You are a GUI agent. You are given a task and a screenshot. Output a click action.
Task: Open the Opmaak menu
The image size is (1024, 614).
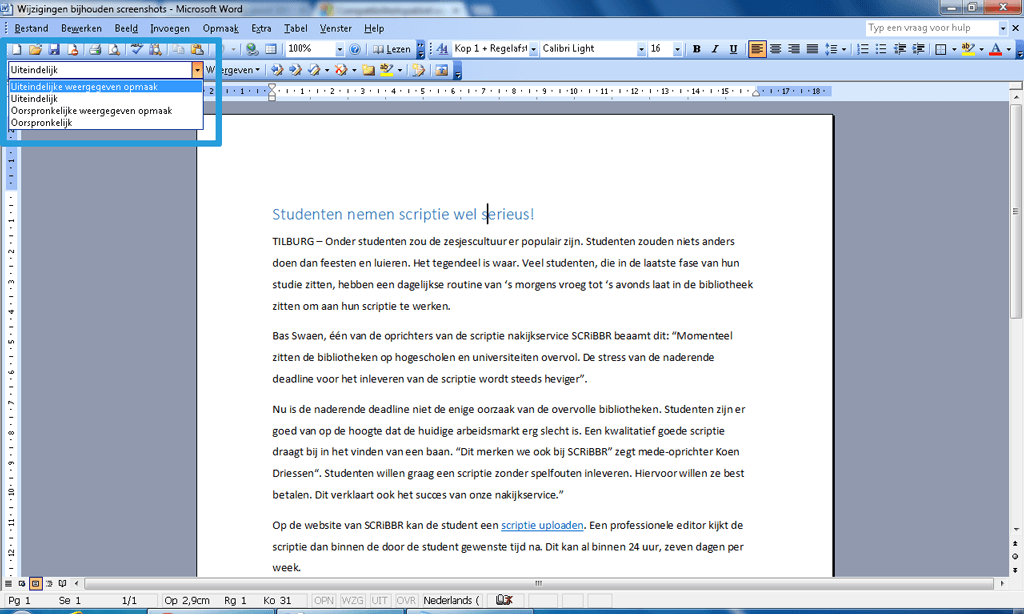coord(221,28)
